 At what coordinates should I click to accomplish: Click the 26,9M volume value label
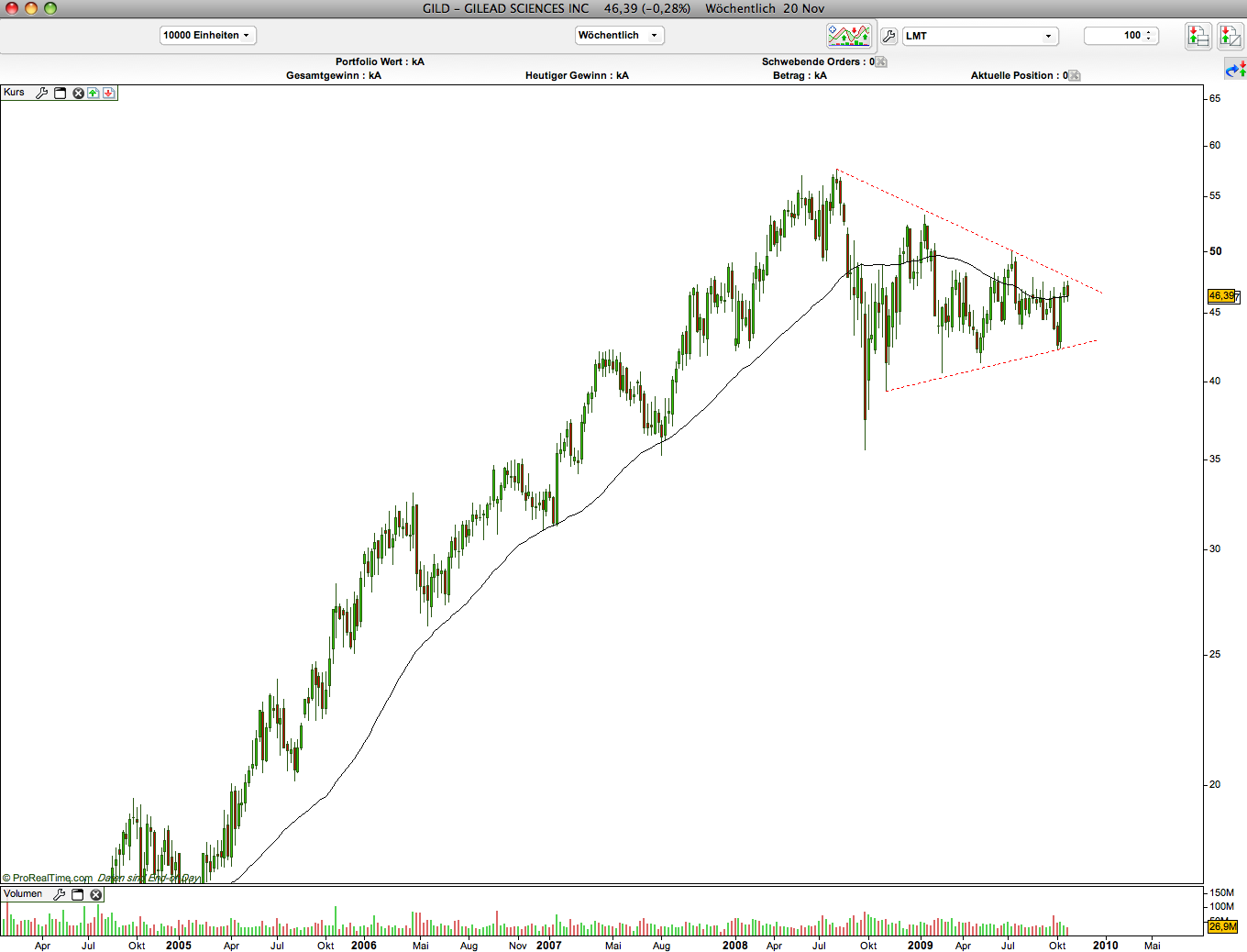tap(1223, 926)
